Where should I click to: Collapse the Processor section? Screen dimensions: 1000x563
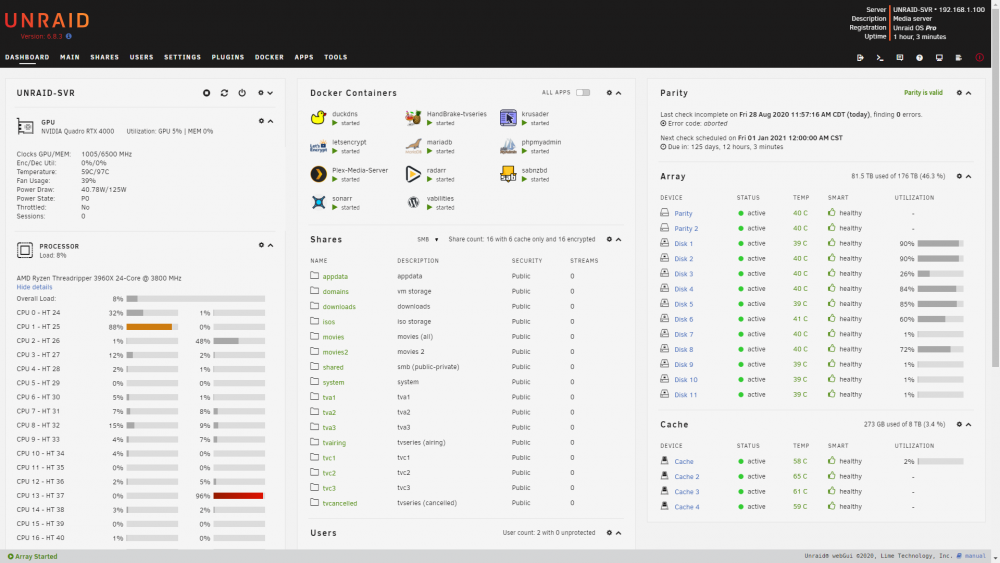pos(270,245)
